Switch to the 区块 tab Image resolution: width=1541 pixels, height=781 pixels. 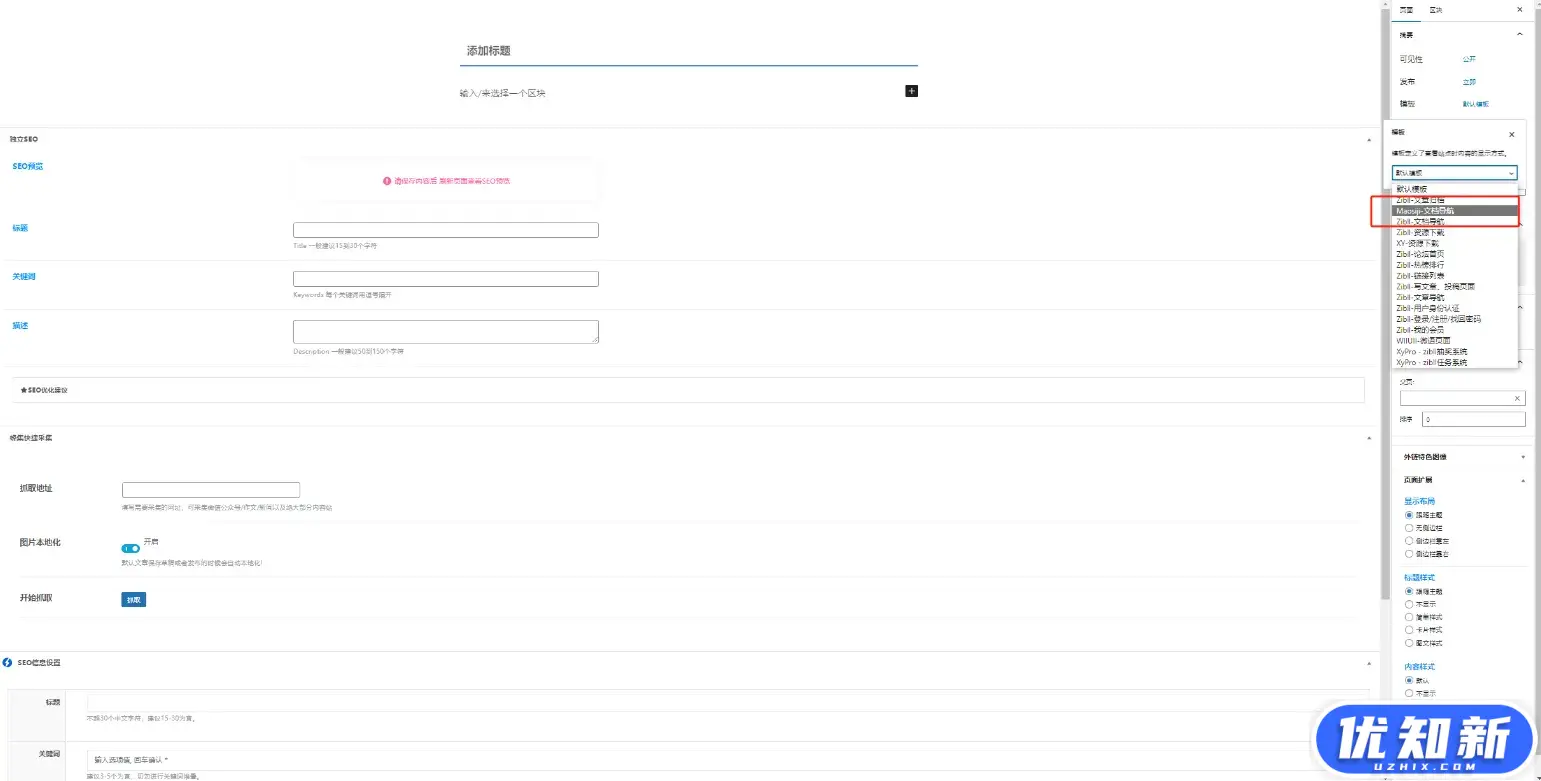(1436, 9)
